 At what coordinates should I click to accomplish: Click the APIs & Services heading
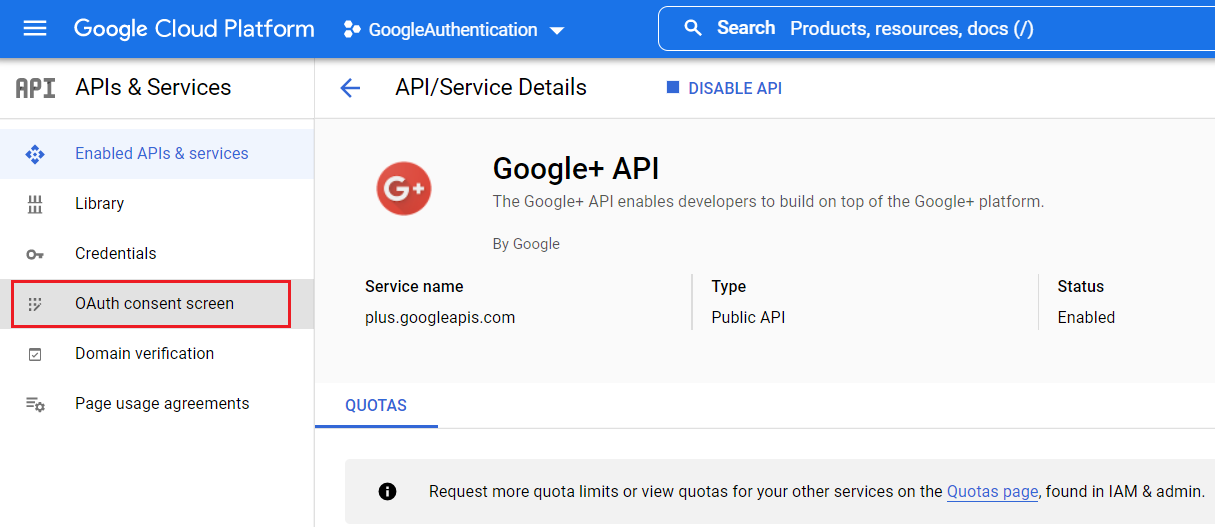pos(153,87)
